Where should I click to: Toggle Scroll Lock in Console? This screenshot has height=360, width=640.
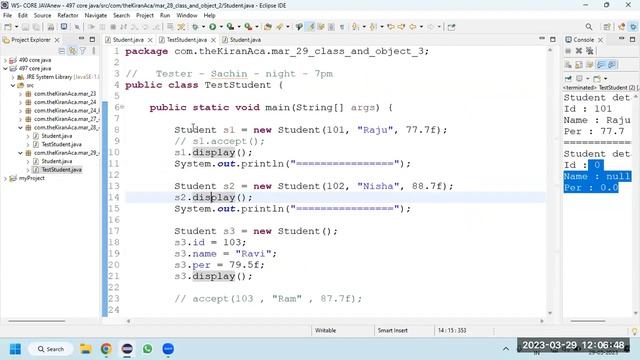pos(579,64)
